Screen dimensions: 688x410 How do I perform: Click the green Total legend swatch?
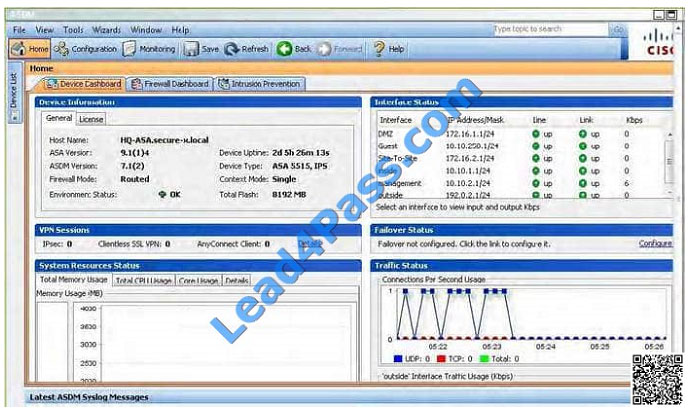tap(484, 359)
